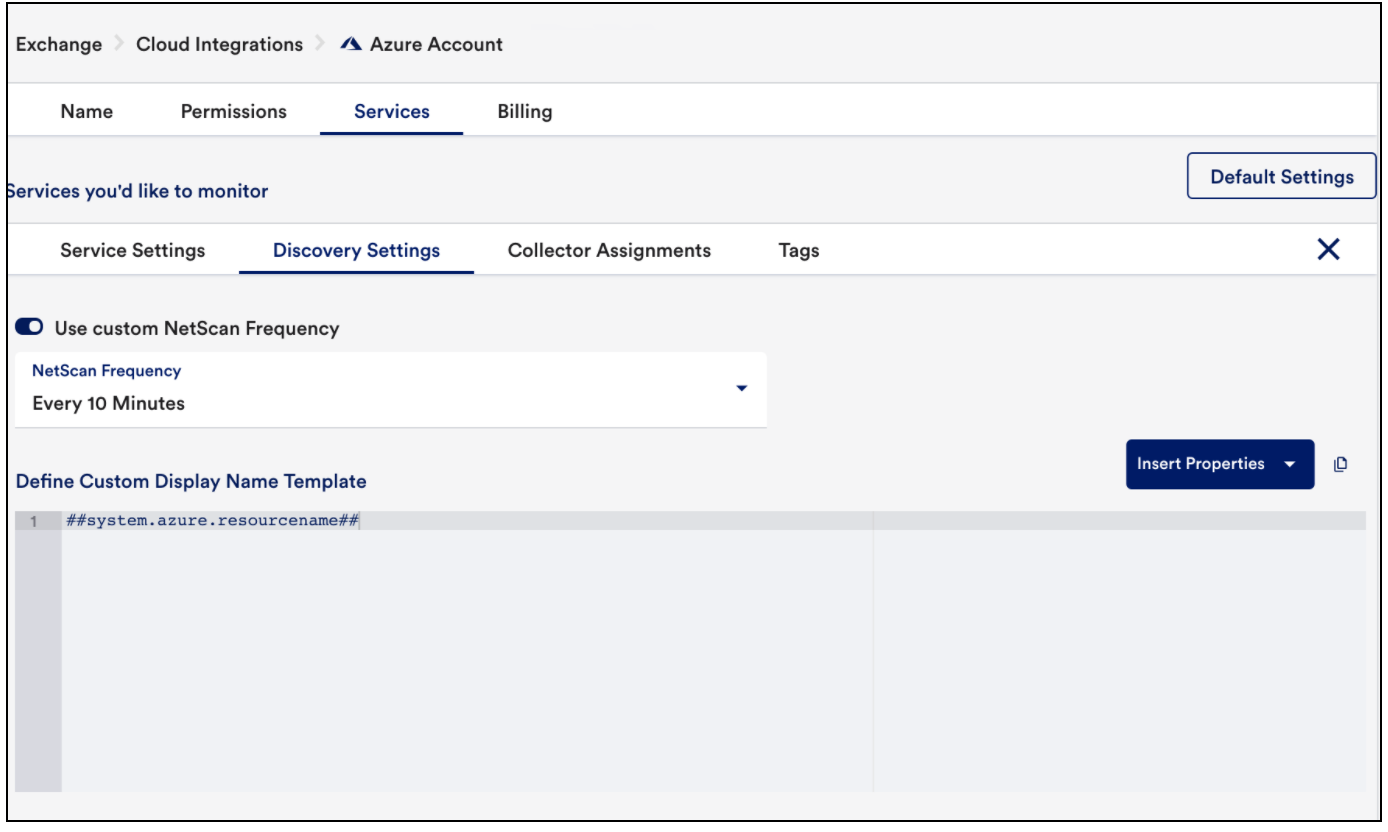Click the copy template icon
Viewport: 1388px width, 832px height.
tap(1342, 463)
